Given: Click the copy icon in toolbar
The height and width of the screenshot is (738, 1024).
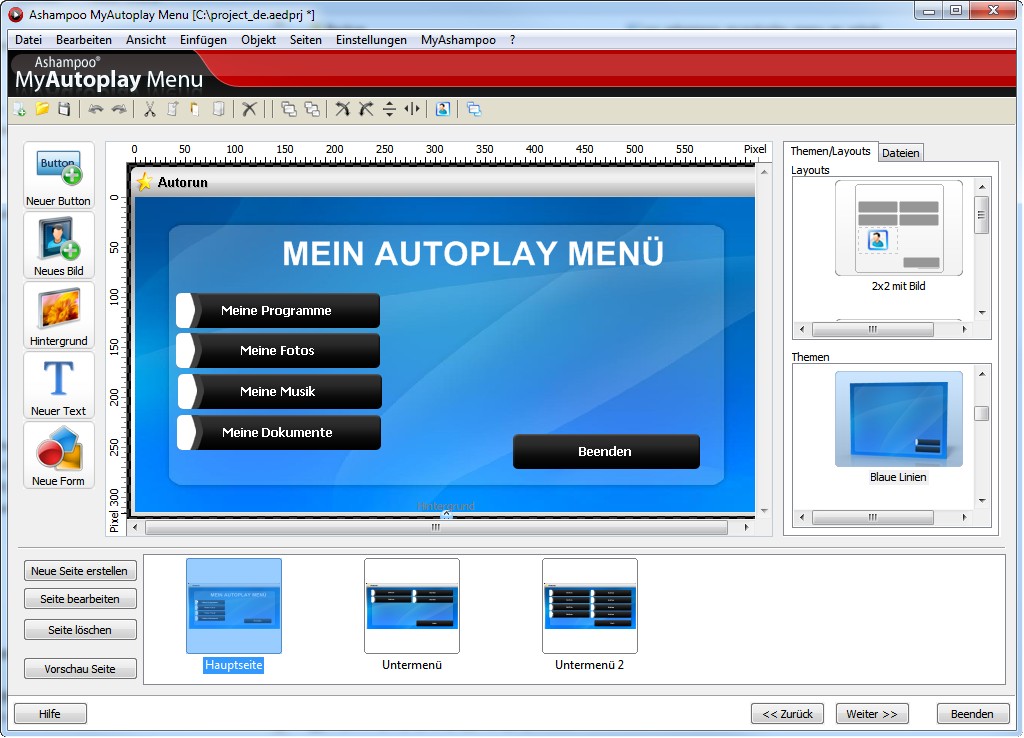Looking at the screenshot, I should pos(172,109).
